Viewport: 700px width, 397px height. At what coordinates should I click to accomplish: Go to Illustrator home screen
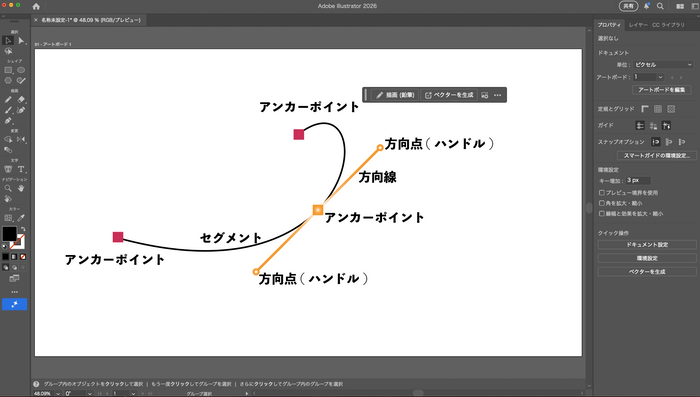pos(36,6)
